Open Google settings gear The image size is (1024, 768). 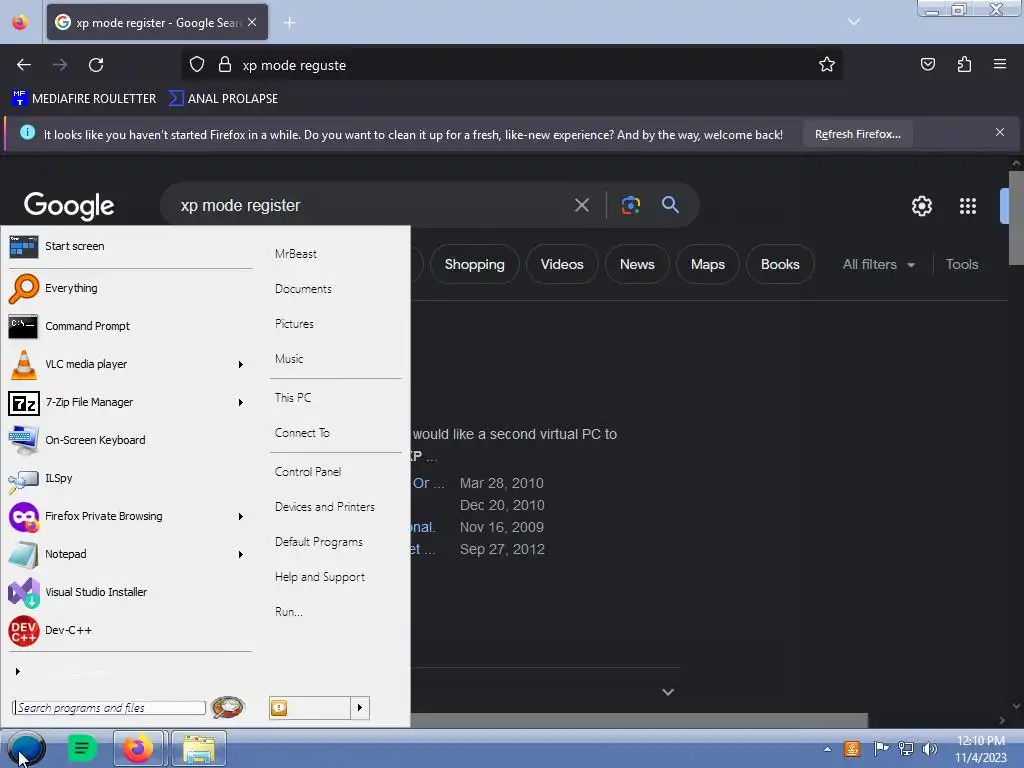pos(921,206)
